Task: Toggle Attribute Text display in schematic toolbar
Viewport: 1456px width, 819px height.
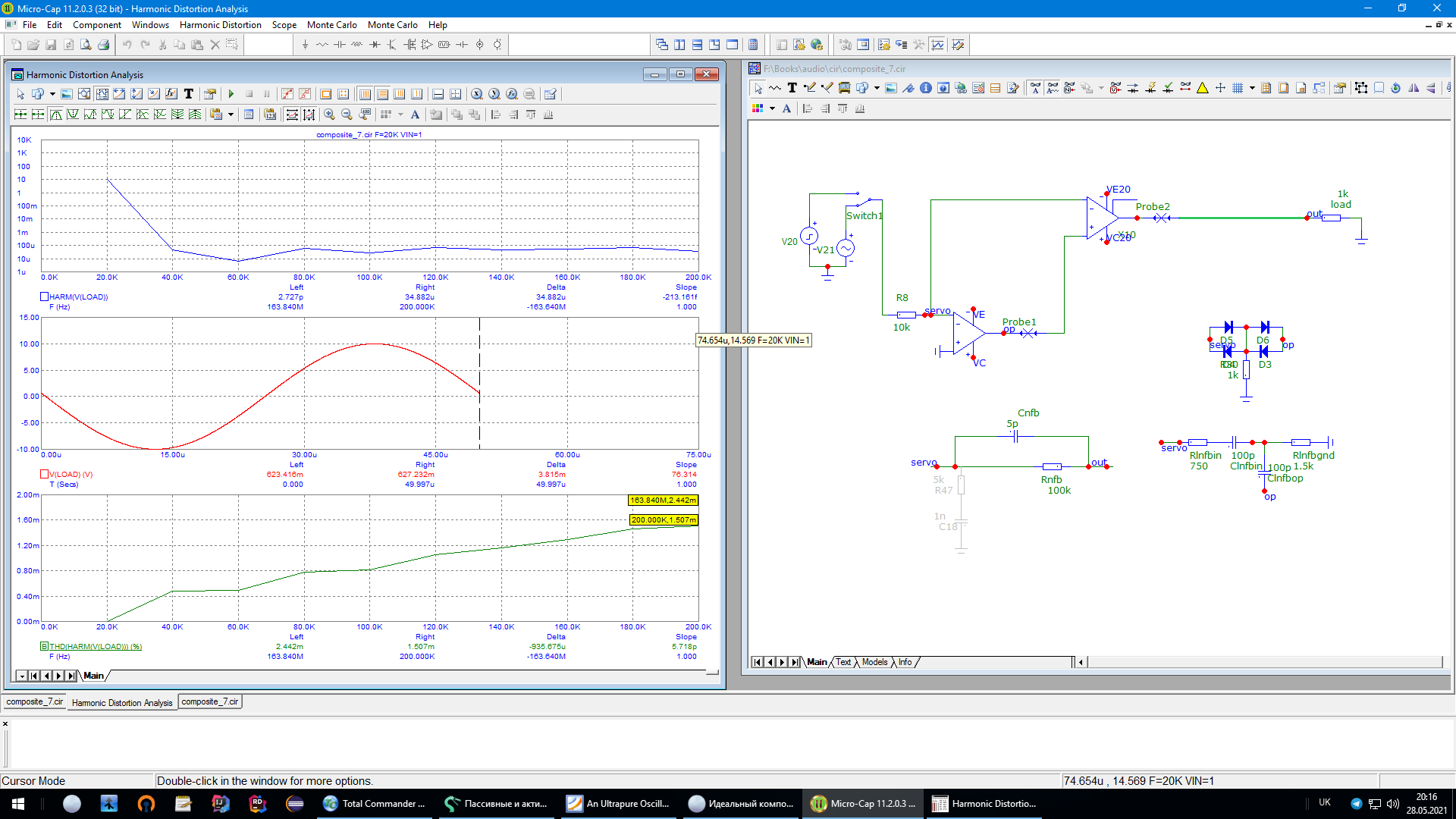Action: [x=1053, y=88]
